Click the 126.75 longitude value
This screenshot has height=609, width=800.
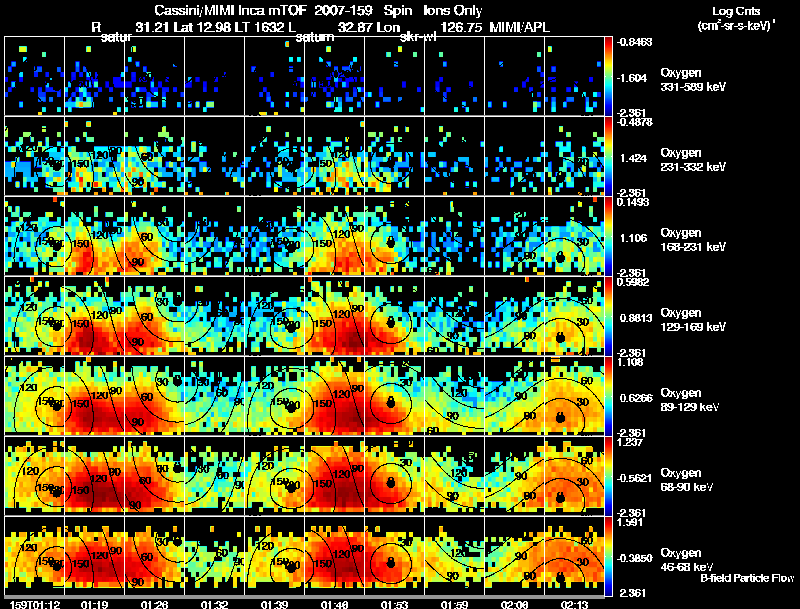point(461,28)
